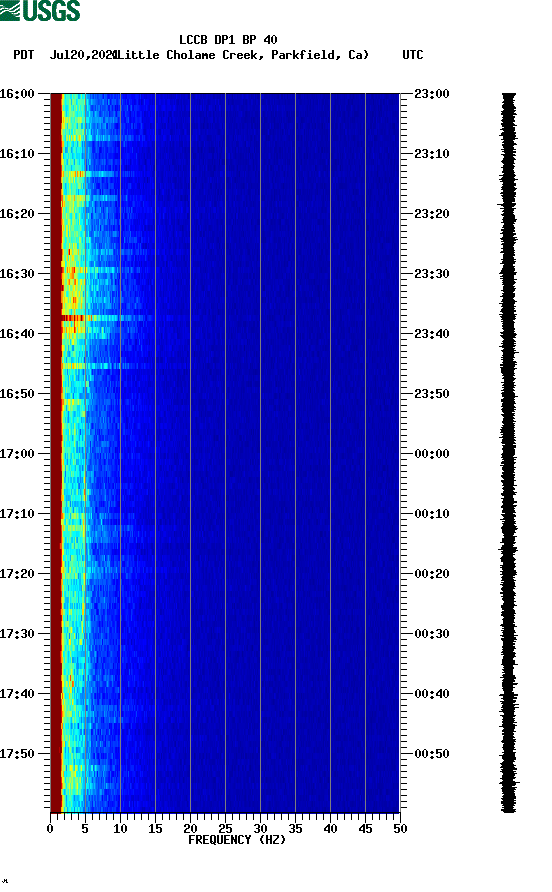The image size is (552, 892).
Task: Click the 00:30 UTC time label
Action: [x=432, y=634]
